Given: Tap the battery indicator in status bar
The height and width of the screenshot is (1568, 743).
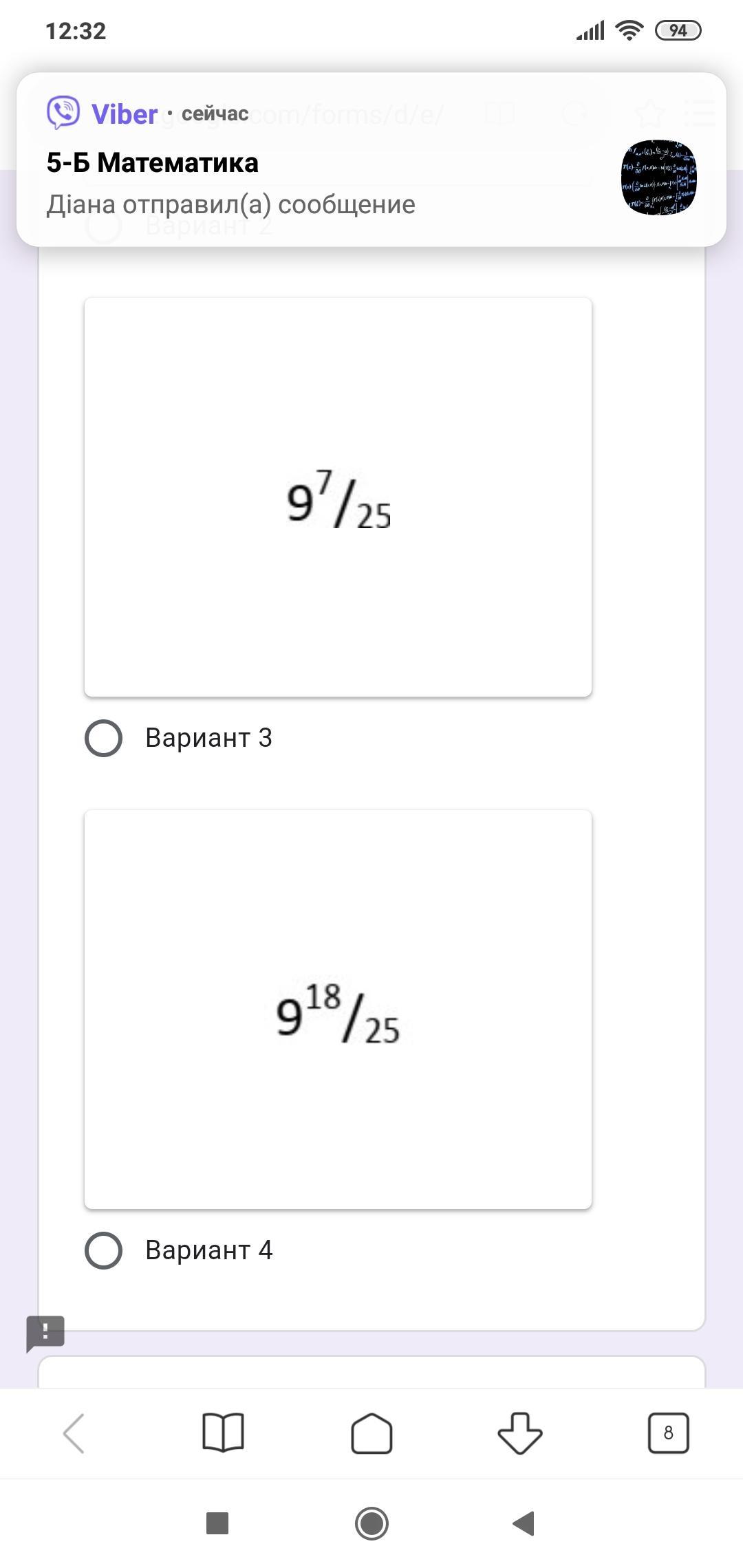Looking at the screenshot, I should coord(678,30).
